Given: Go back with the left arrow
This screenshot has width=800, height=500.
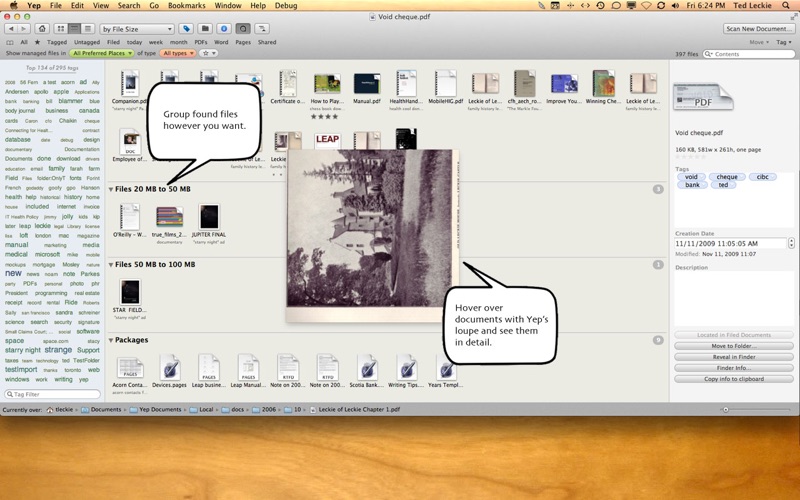Looking at the screenshot, I should point(11,28).
